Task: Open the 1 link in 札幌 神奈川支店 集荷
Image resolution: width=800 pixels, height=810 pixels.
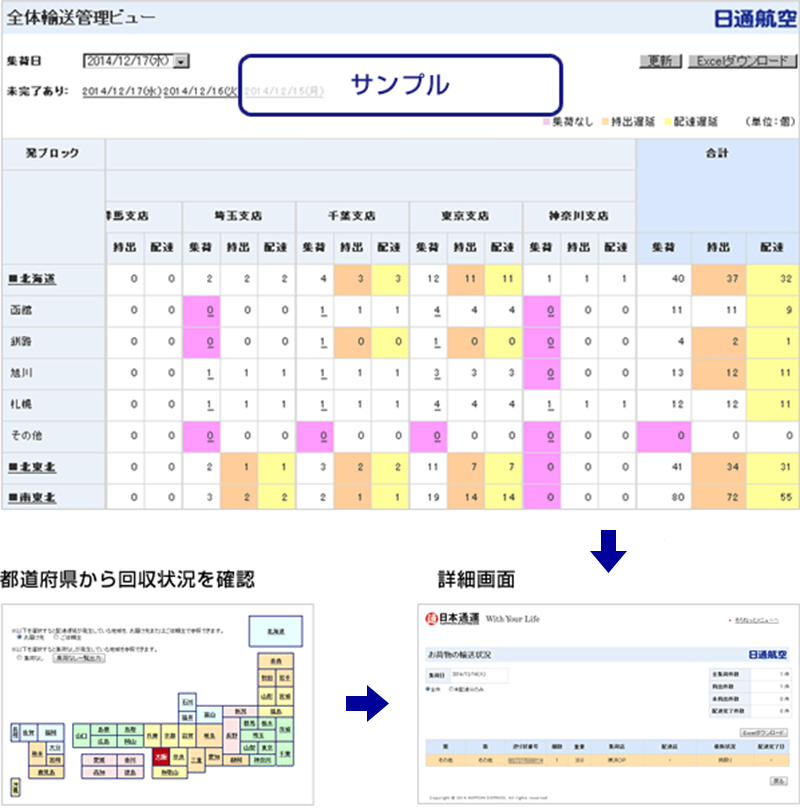Action: click(x=551, y=404)
